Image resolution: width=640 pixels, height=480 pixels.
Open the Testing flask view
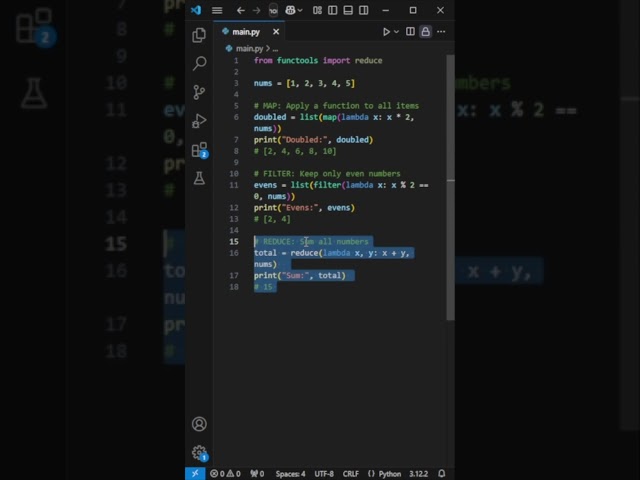(x=199, y=178)
